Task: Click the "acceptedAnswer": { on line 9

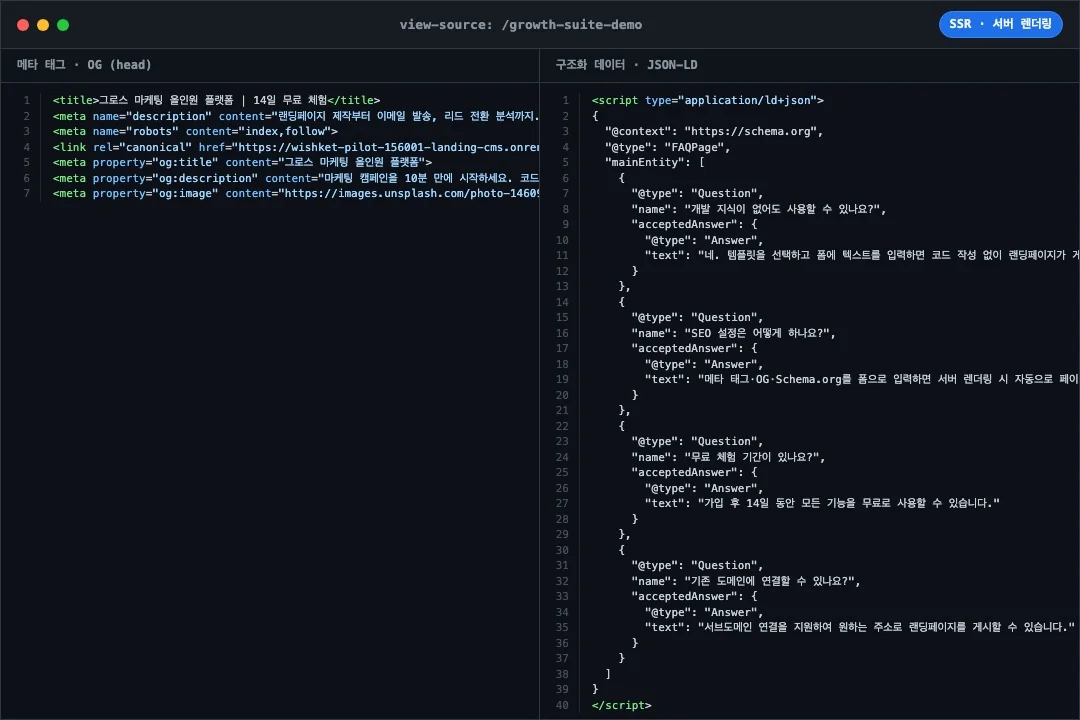Action: coord(694,224)
